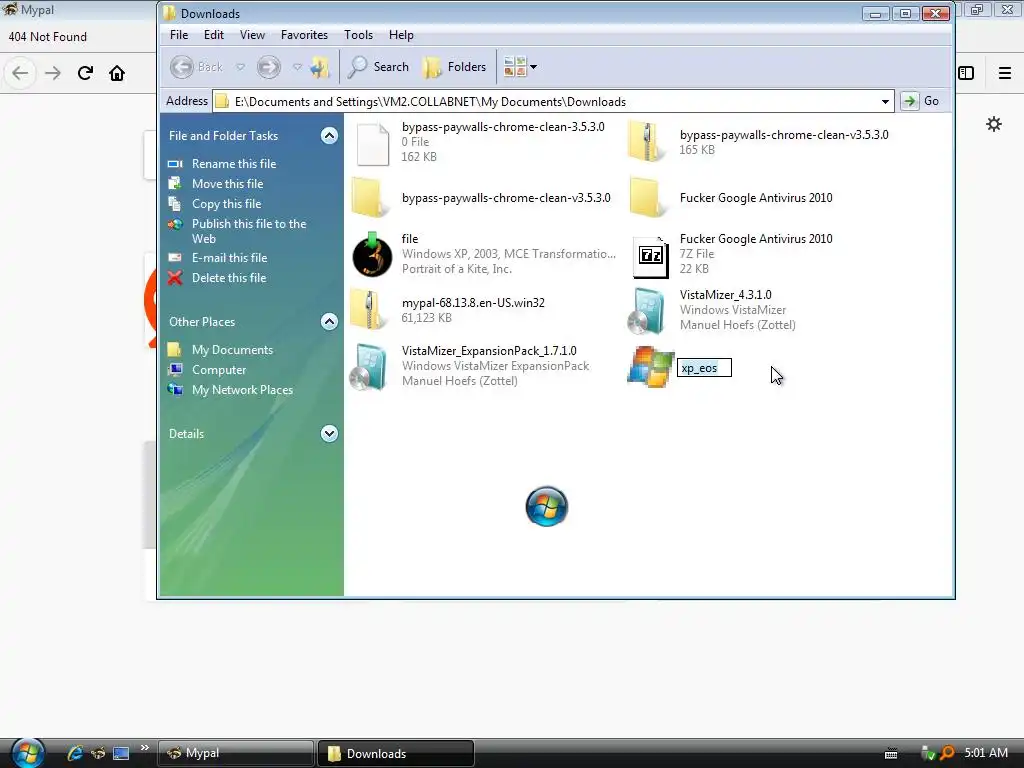1024x768 pixels.
Task: Collapse the Other Places section
Action: pos(329,321)
